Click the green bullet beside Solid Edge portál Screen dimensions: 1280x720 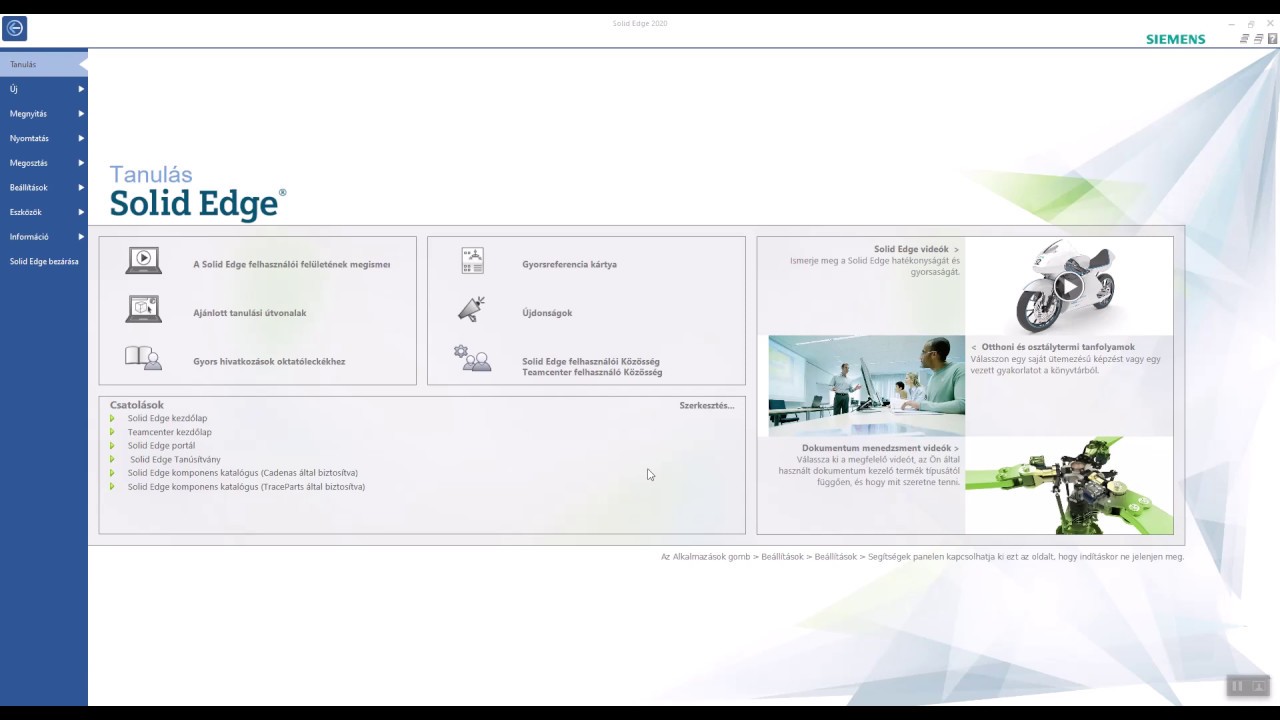(x=113, y=446)
